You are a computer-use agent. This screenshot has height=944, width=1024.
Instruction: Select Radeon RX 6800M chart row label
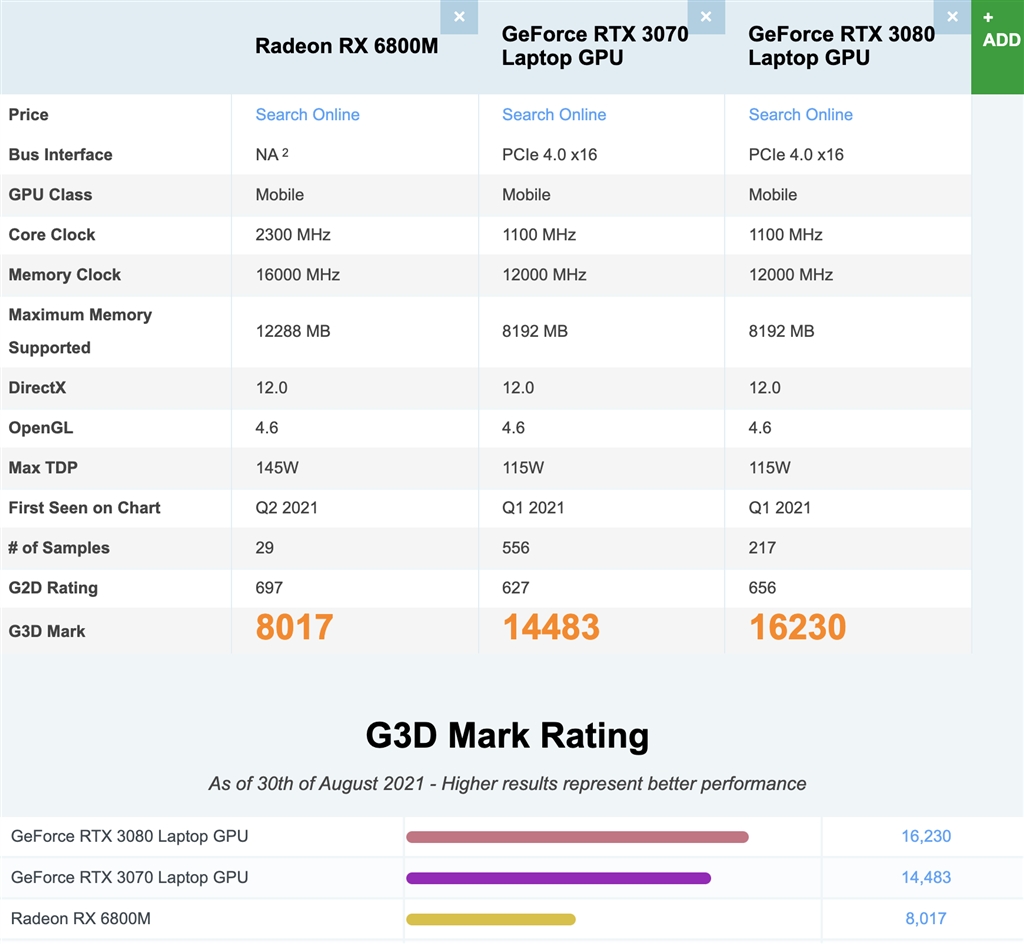pos(80,919)
